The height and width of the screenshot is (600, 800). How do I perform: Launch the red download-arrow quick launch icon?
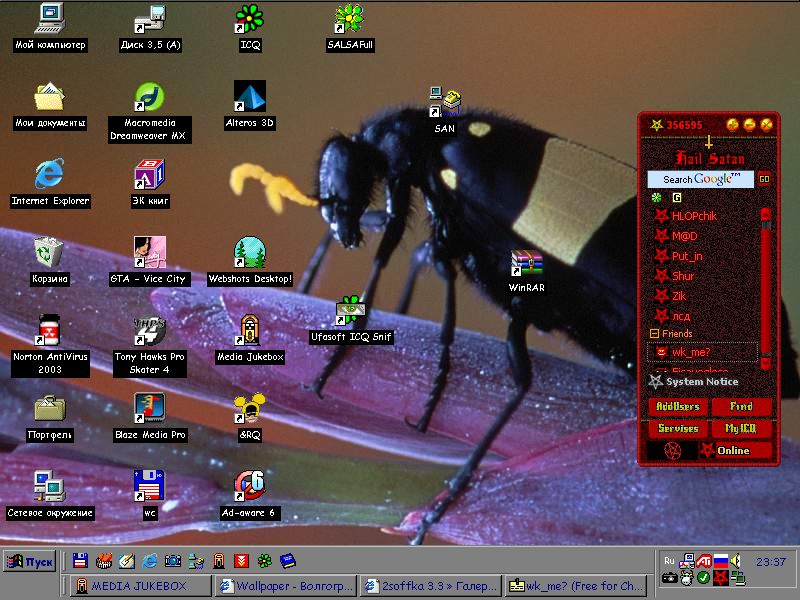pyautogui.click(x=241, y=561)
